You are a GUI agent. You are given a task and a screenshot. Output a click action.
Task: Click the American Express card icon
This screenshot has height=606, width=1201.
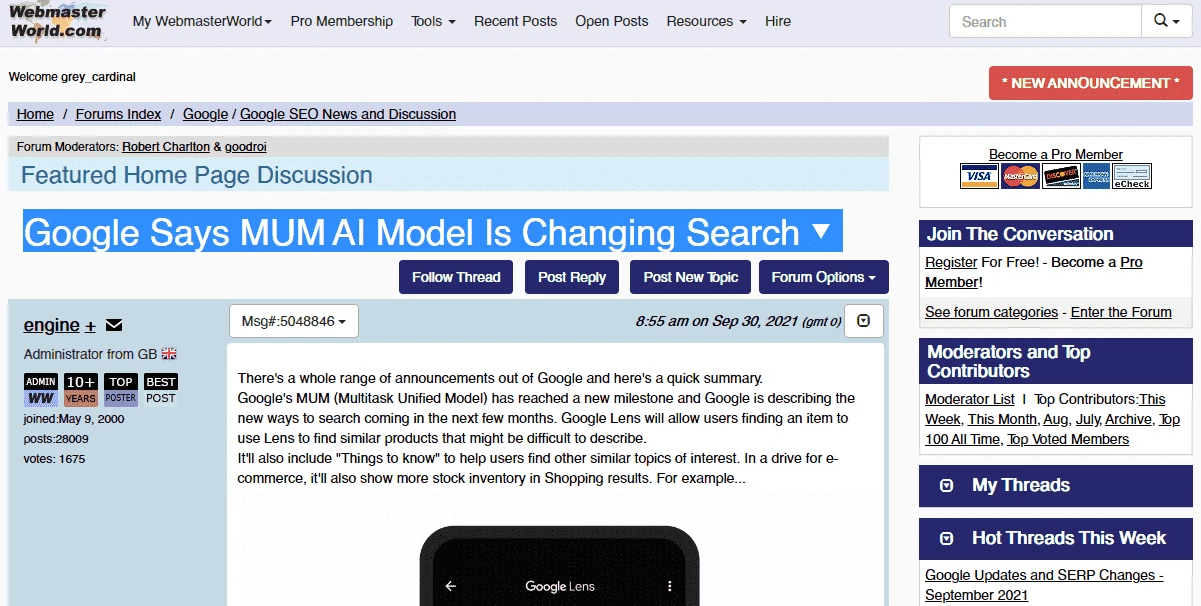(x=1096, y=176)
